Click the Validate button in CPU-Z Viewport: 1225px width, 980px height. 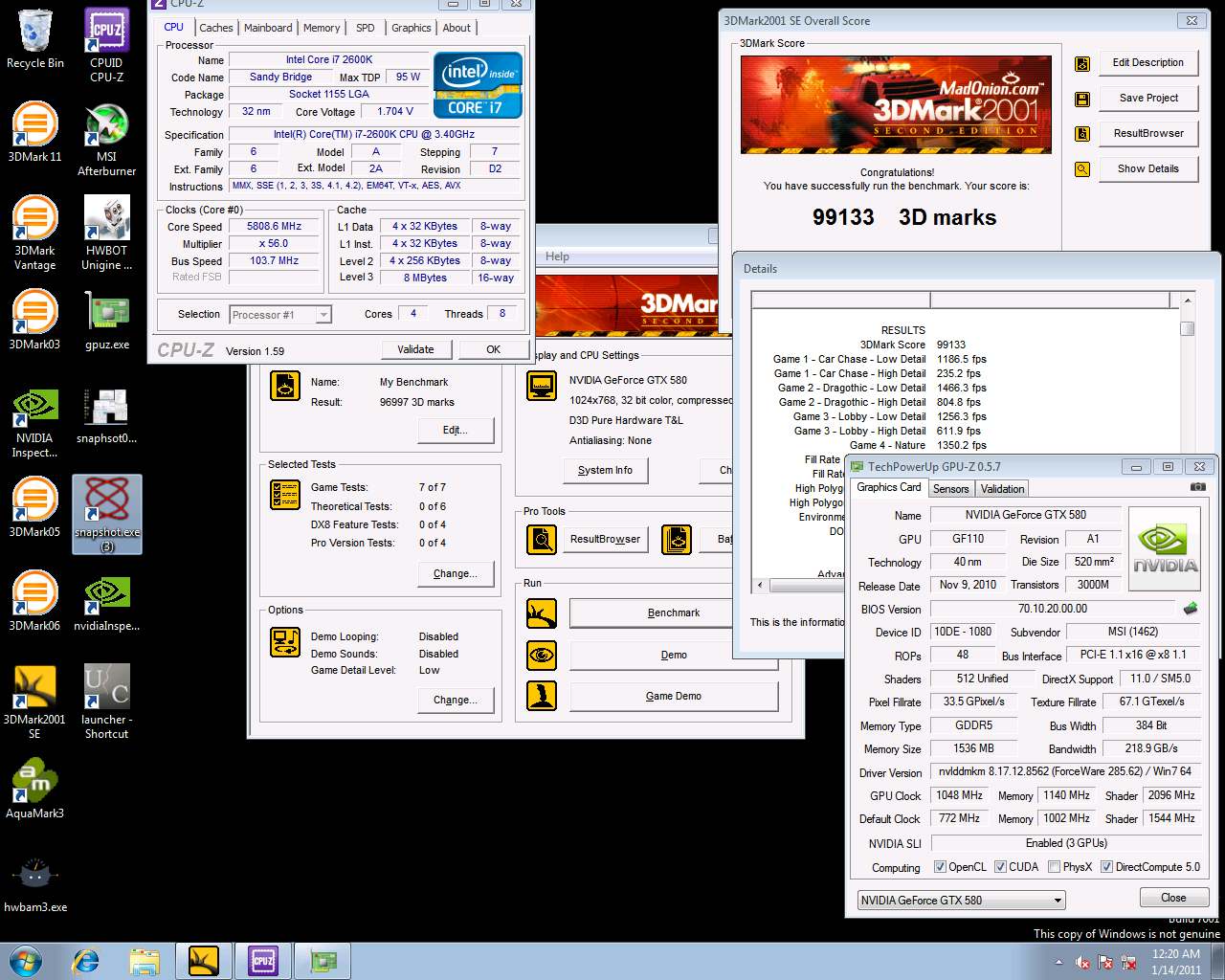[415, 349]
